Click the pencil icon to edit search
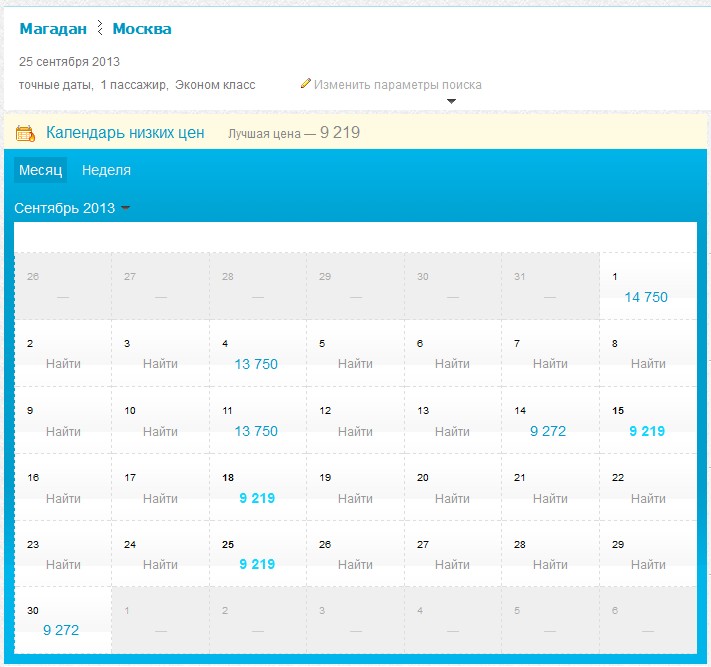The width and height of the screenshot is (711, 667). (306, 84)
